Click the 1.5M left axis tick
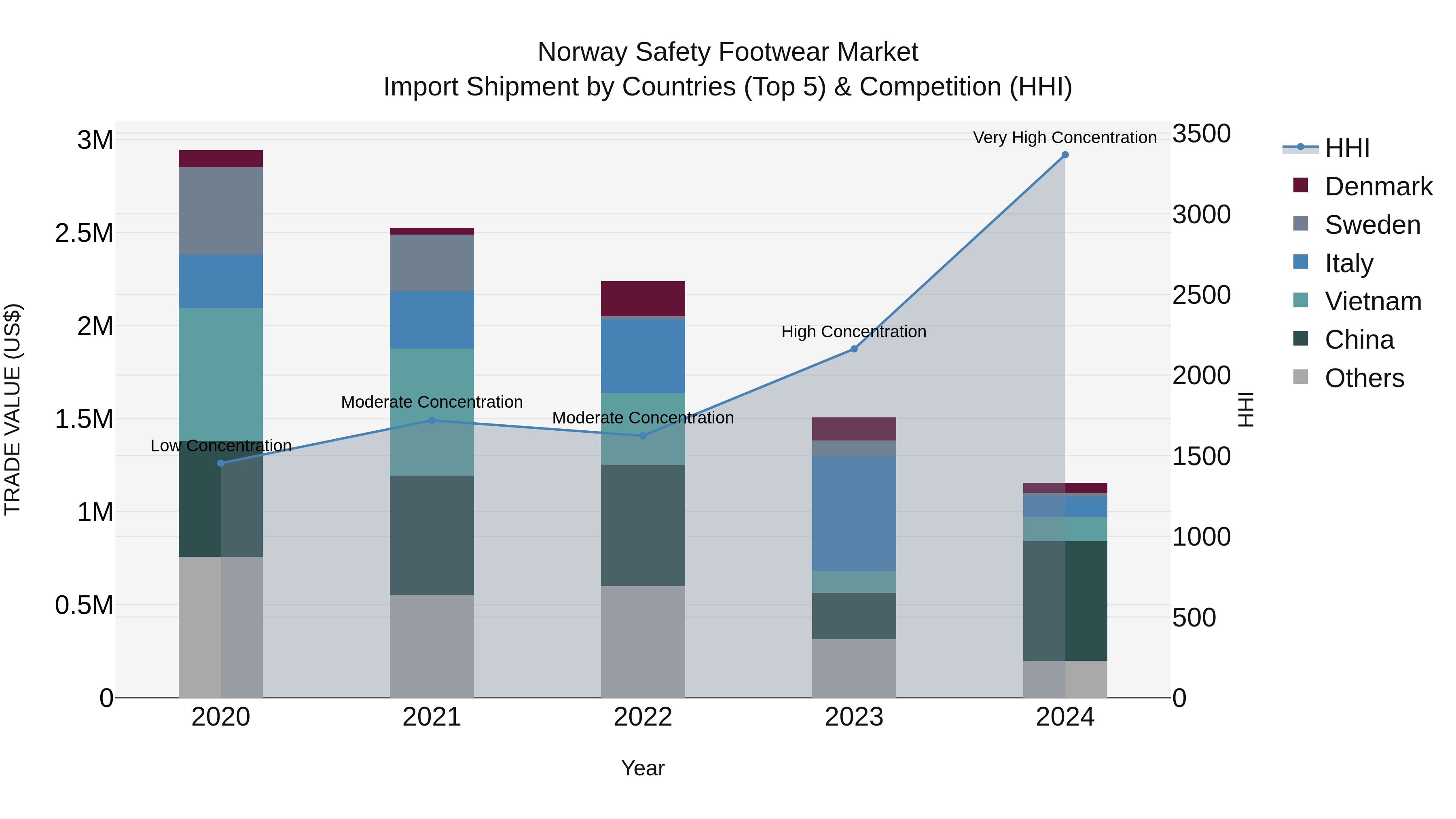The height and width of the screenshot is (819, 1456). point(84,419)
